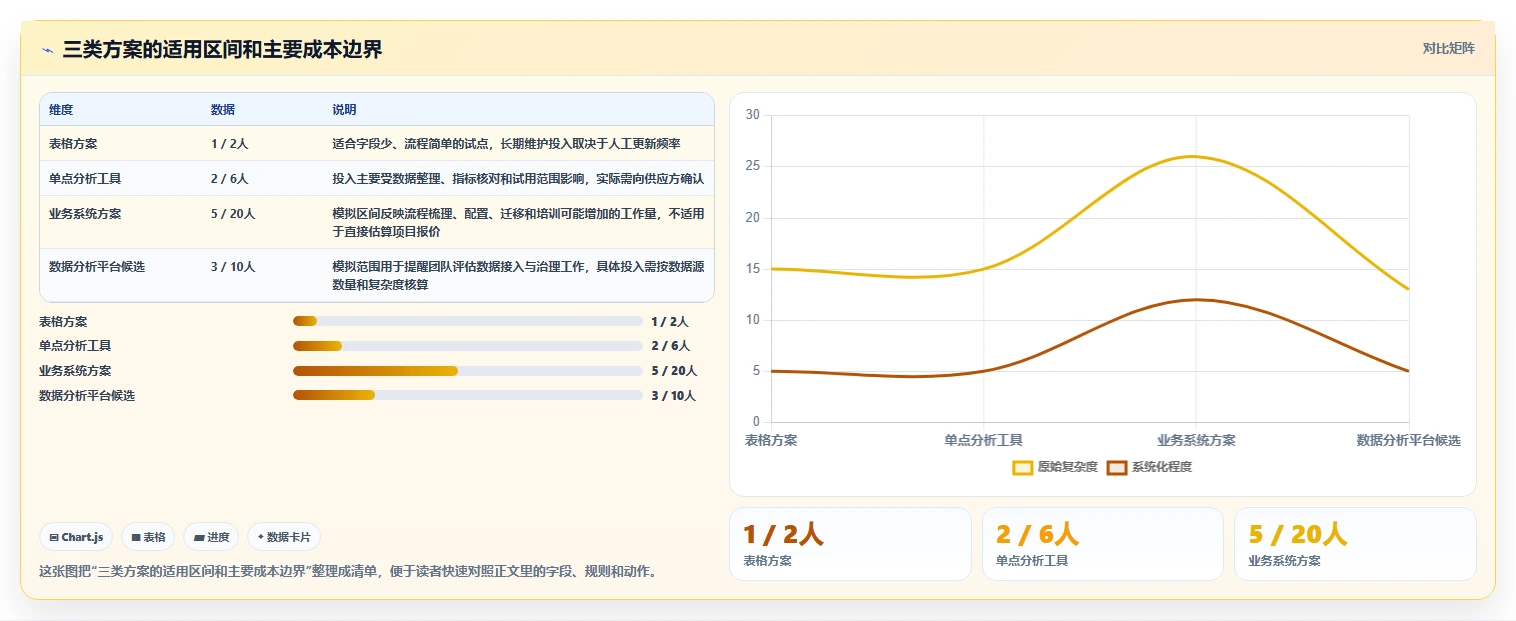This screenshot has width=1516, height=621.
Task: Click the 表格方案 progress bar
Action: tap(467, 321)
